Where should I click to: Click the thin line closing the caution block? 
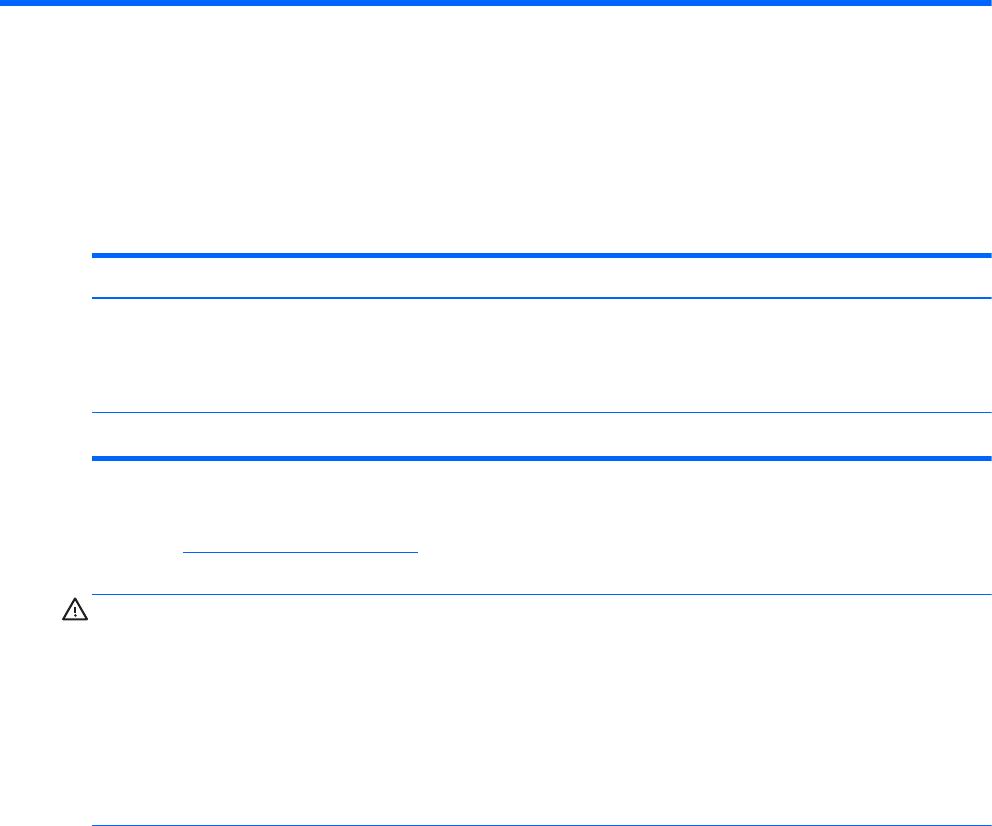point(540,825)
